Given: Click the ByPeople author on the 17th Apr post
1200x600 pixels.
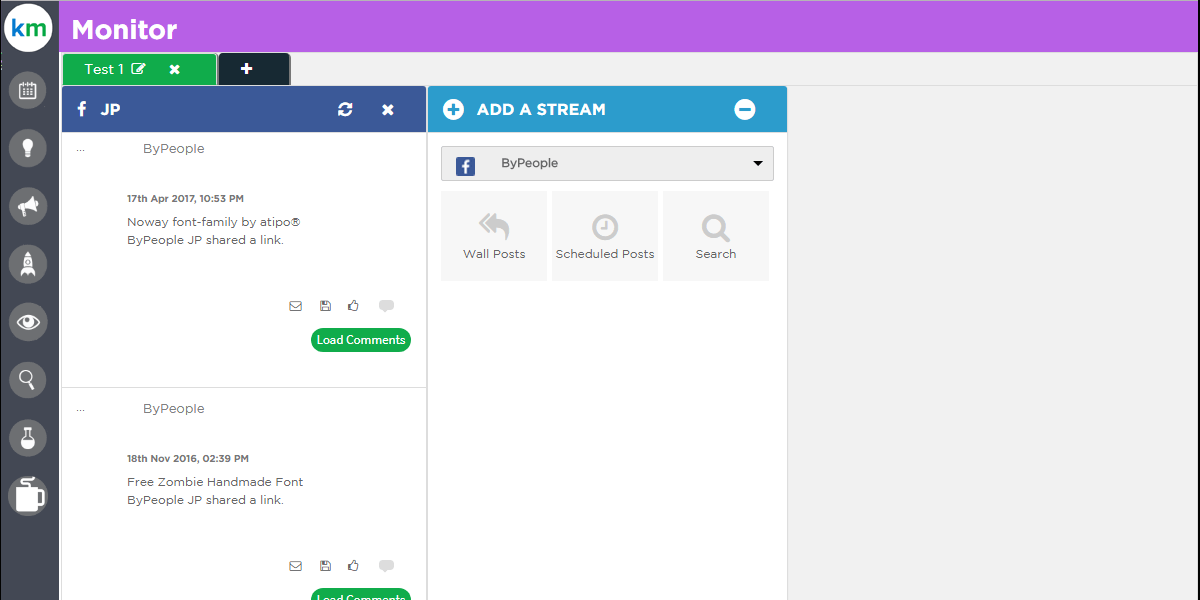Looking at the screenshot, I should (x=173, y=149).
